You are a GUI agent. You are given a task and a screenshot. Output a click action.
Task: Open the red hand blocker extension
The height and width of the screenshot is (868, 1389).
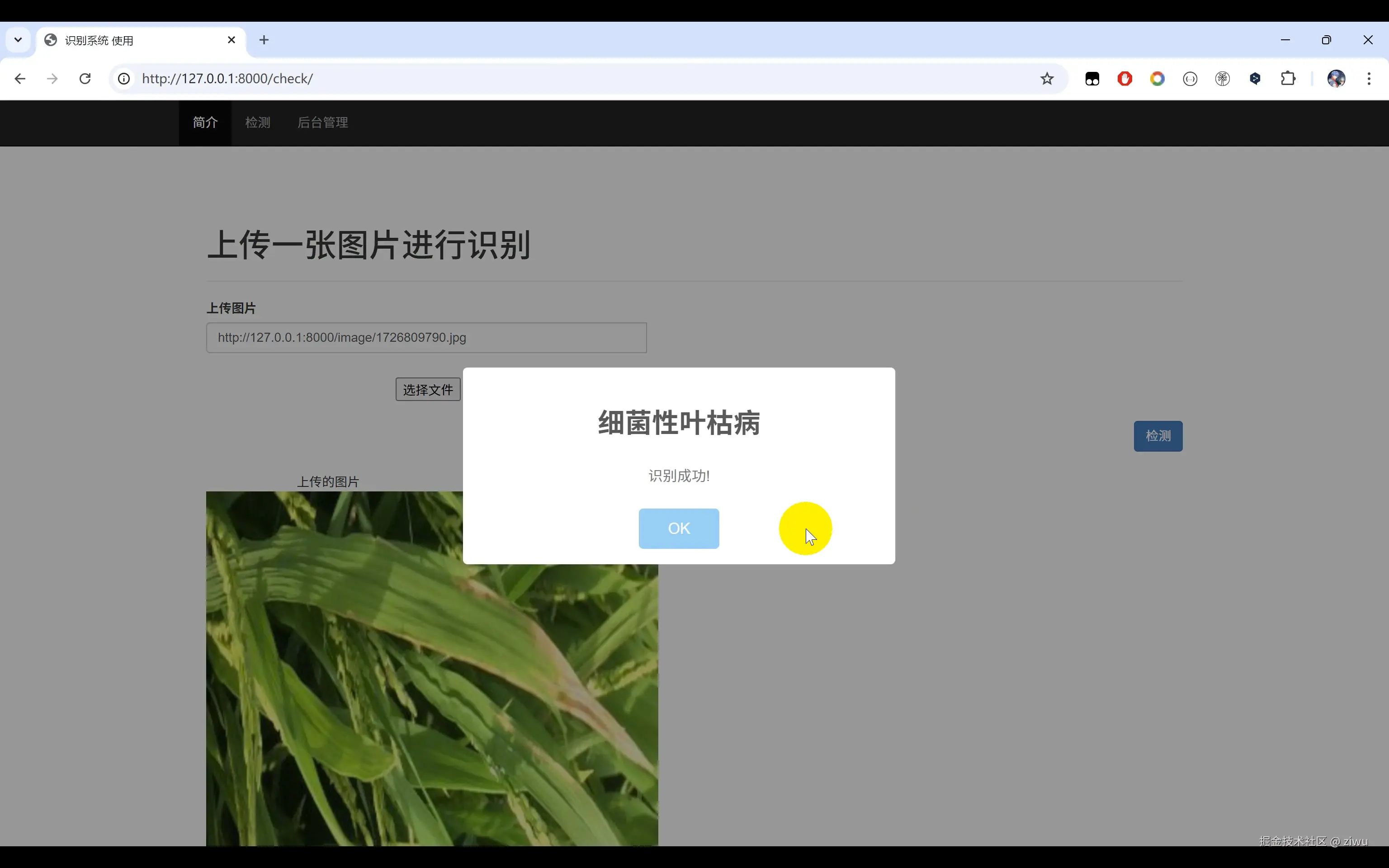1124,79
